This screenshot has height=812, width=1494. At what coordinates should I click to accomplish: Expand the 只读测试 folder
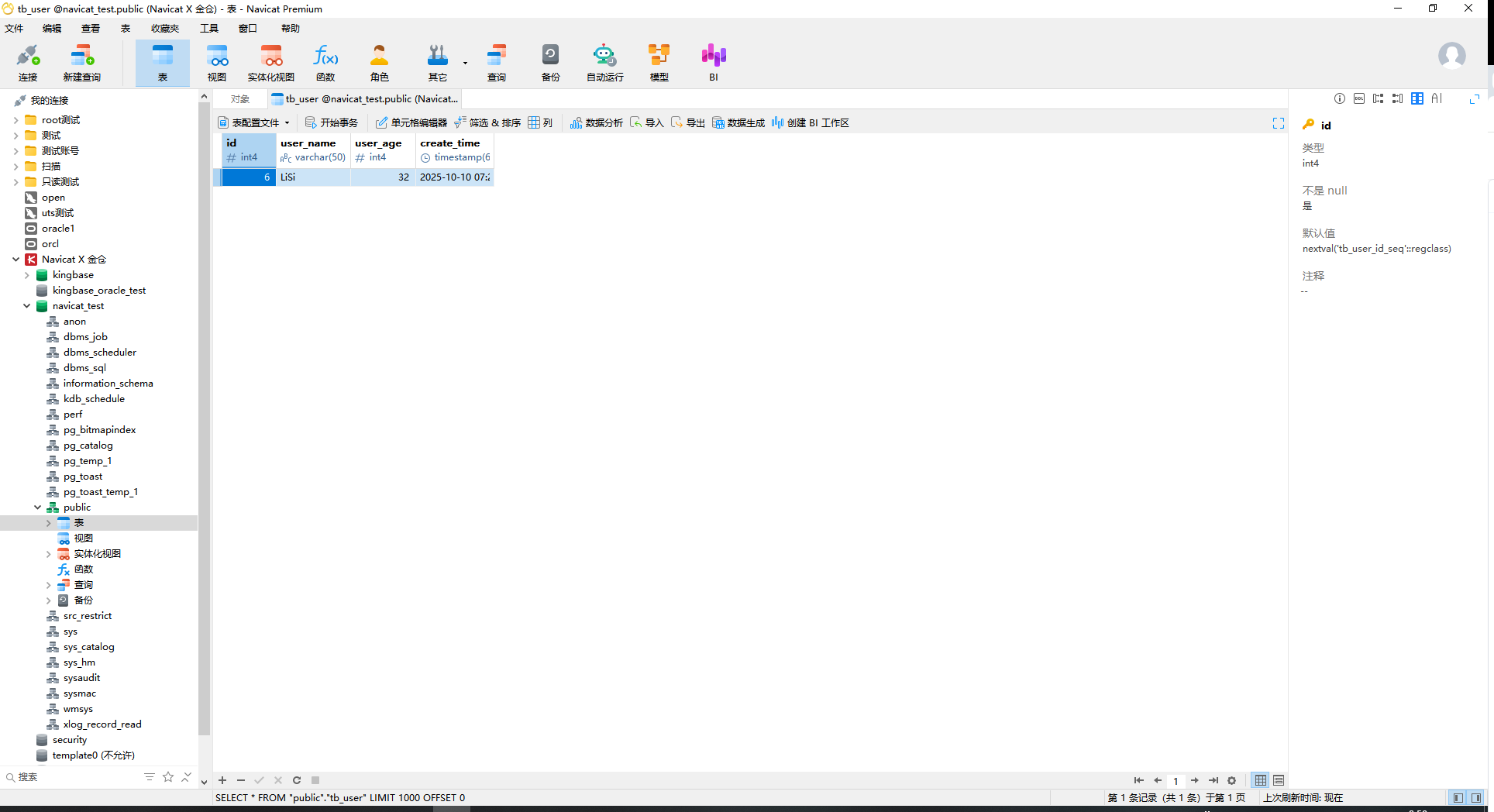(15, 182)
